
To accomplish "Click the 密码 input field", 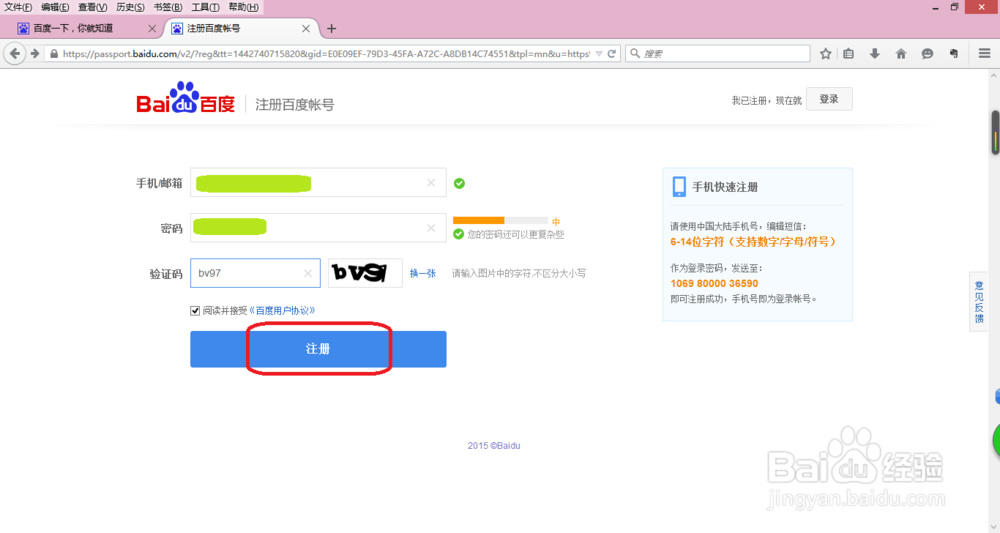I will pos(318,228).
